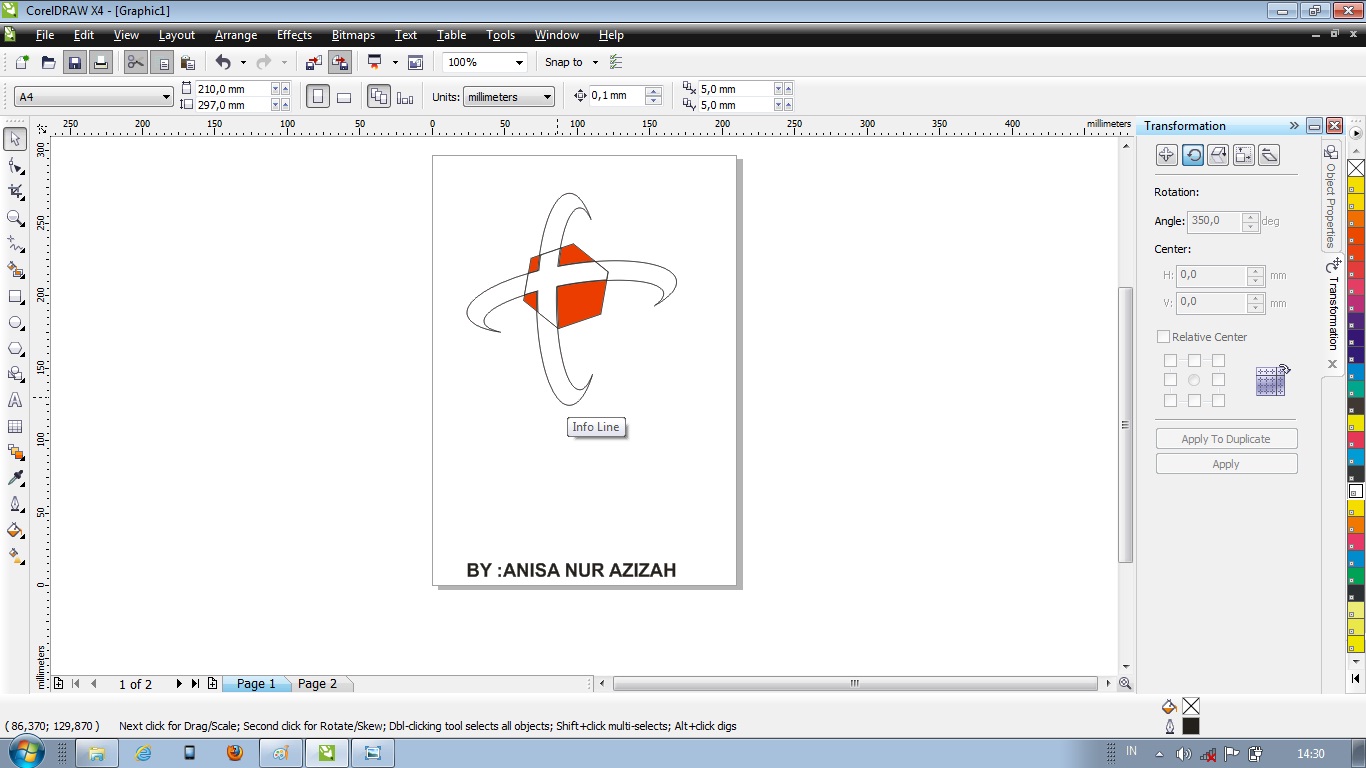Select the Text tool

(x=14, y=400)
